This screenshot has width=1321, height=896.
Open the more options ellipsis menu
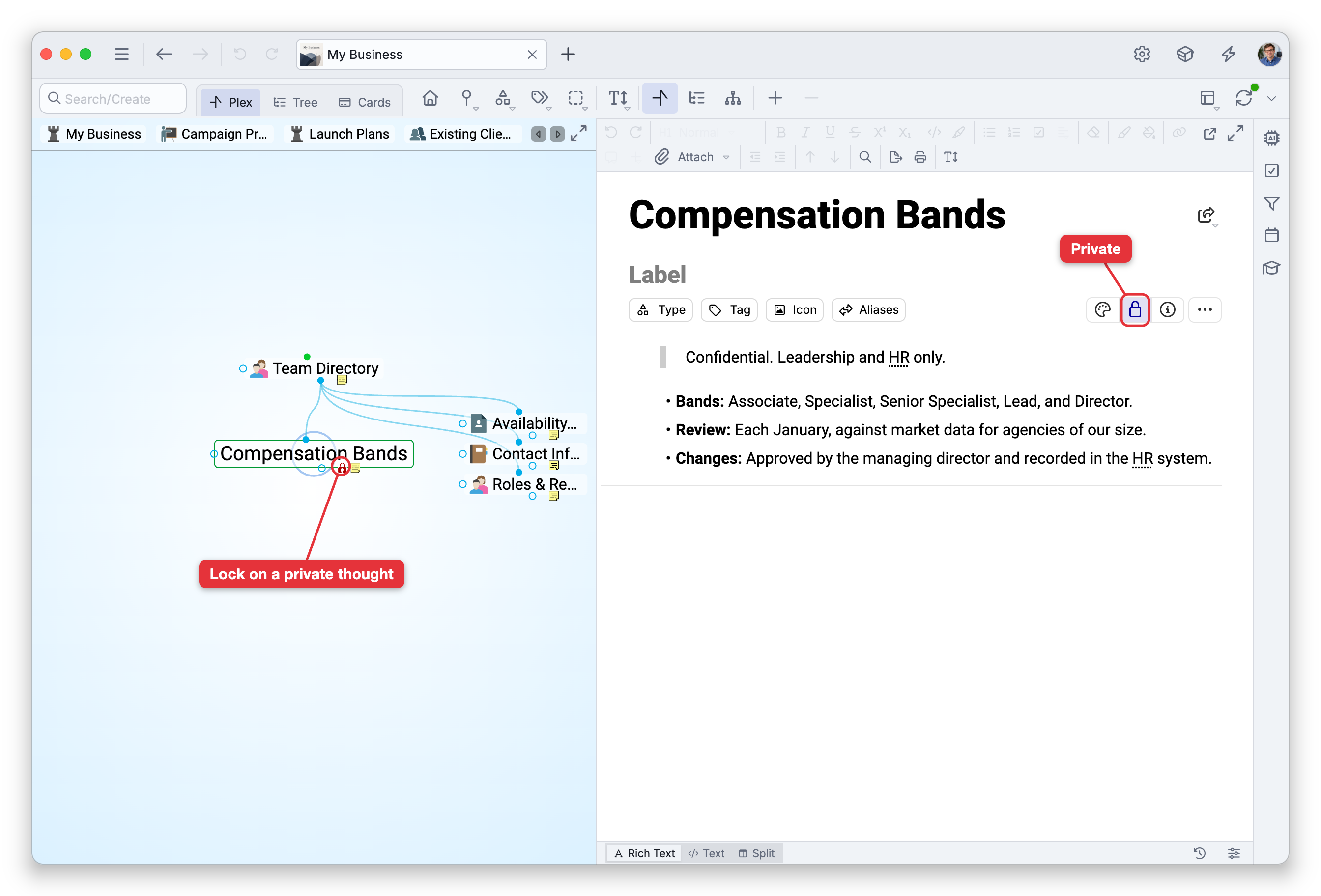coord(1205,309)
